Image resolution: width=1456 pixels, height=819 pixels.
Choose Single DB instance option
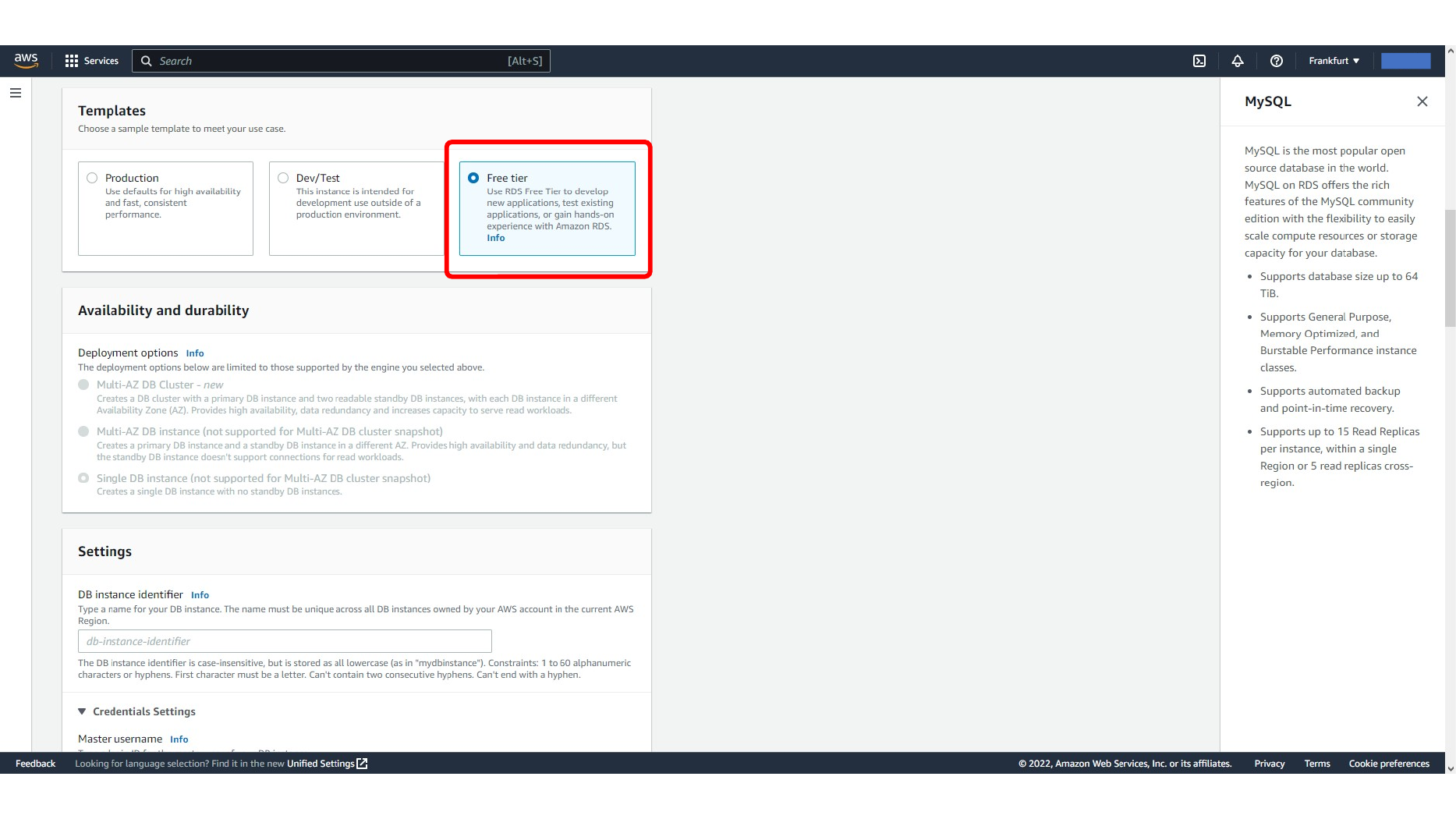(x=83, y=478)
